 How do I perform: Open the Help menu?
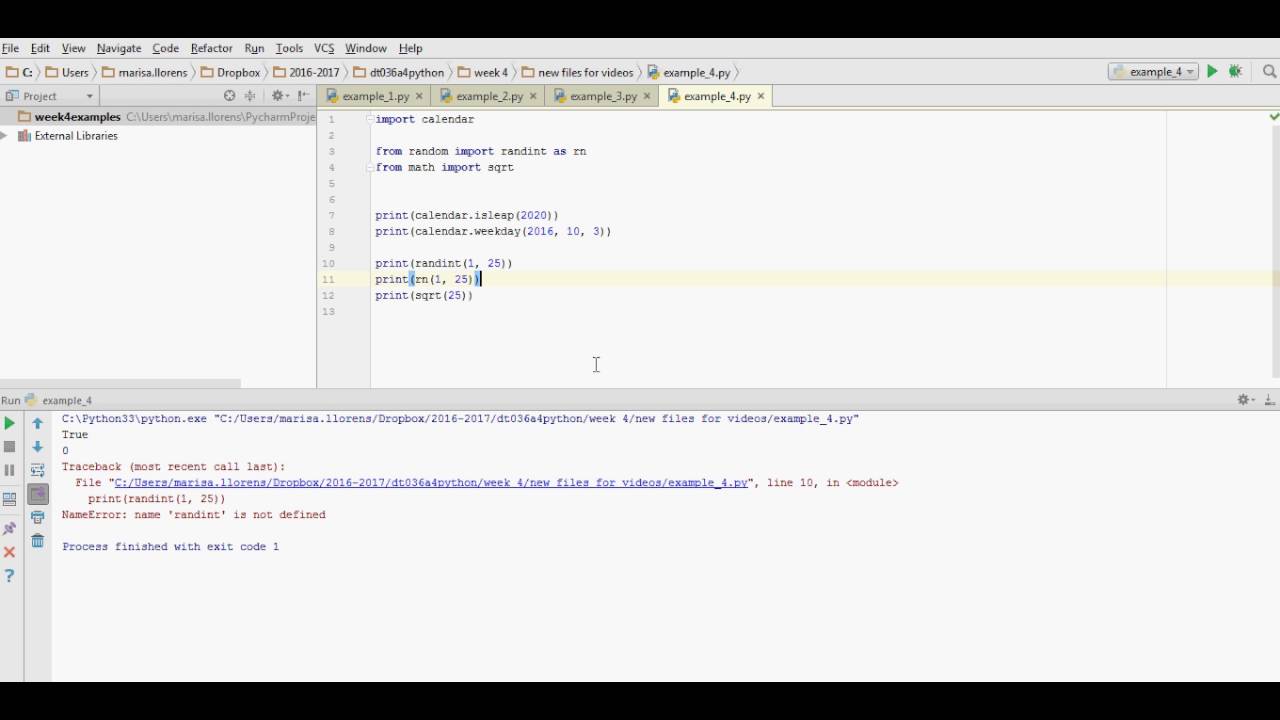pyautogui.click(x=410, y=48)
